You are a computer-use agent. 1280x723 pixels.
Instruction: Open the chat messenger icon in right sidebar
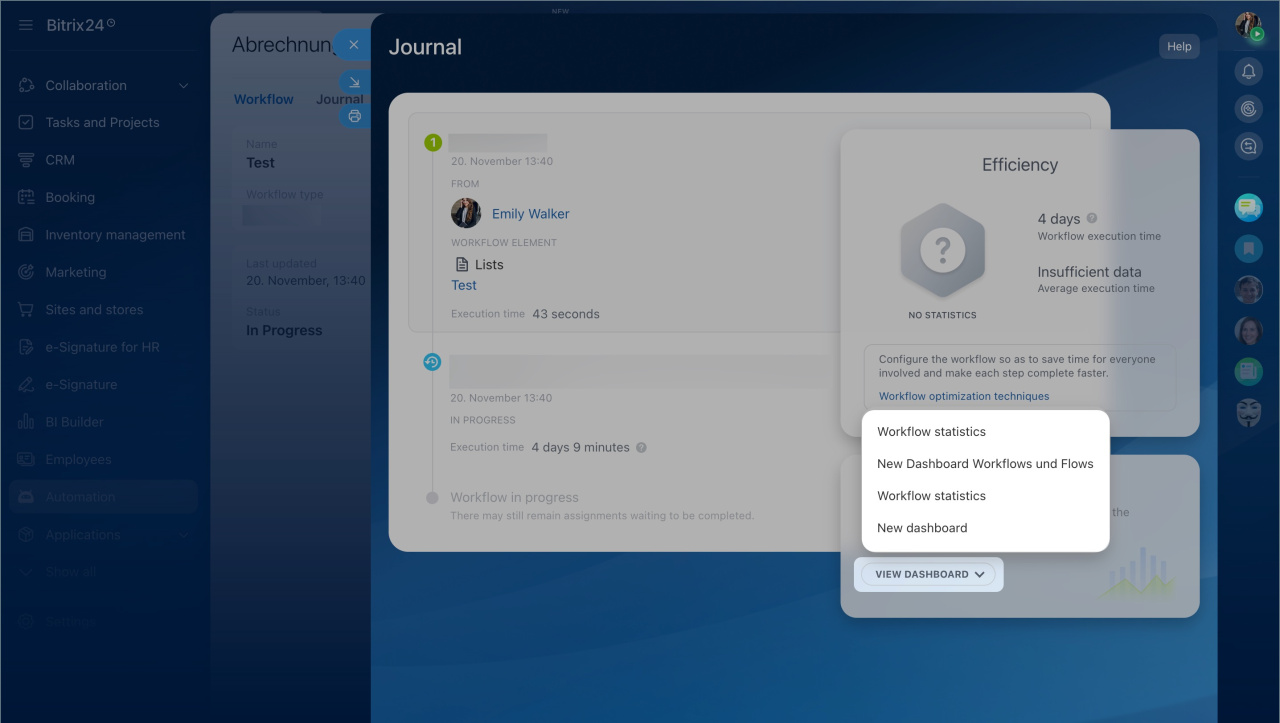tap(1248, 207)
